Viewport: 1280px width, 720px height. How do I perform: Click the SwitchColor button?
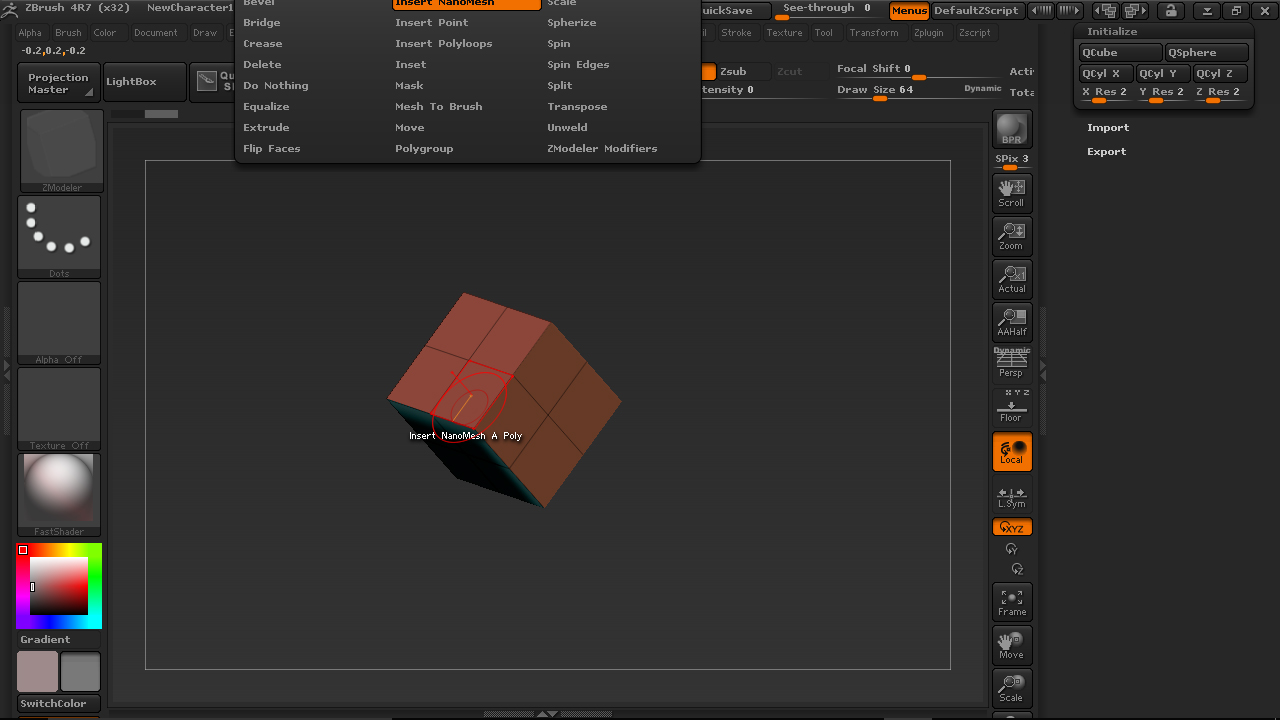tap(59, 704)
